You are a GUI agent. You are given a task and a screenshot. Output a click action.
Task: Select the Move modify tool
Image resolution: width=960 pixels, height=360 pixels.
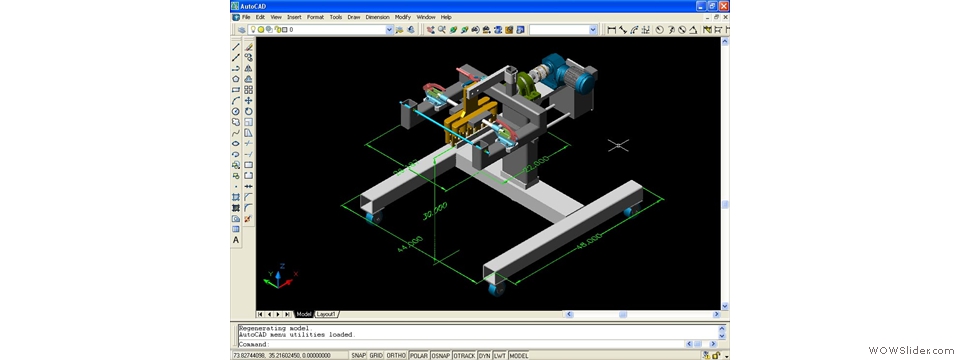click(x=249, y=100)
